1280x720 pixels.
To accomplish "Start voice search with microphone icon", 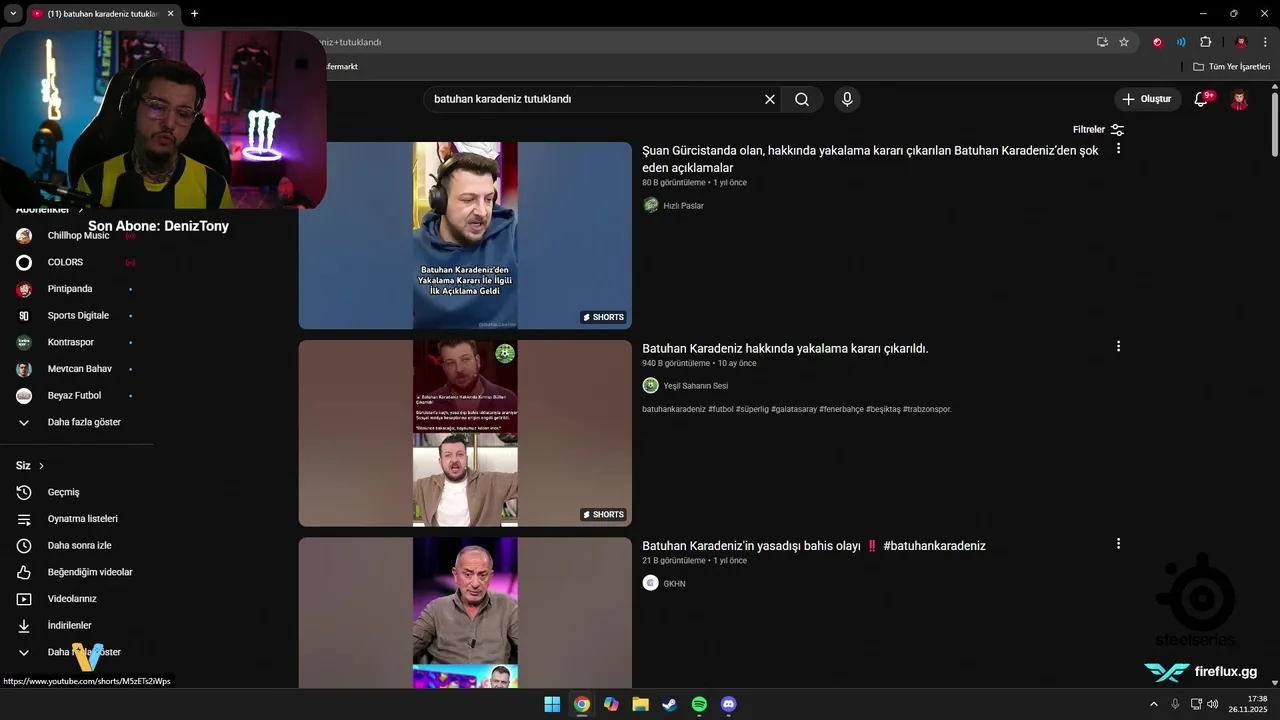I will coord(847,99).
